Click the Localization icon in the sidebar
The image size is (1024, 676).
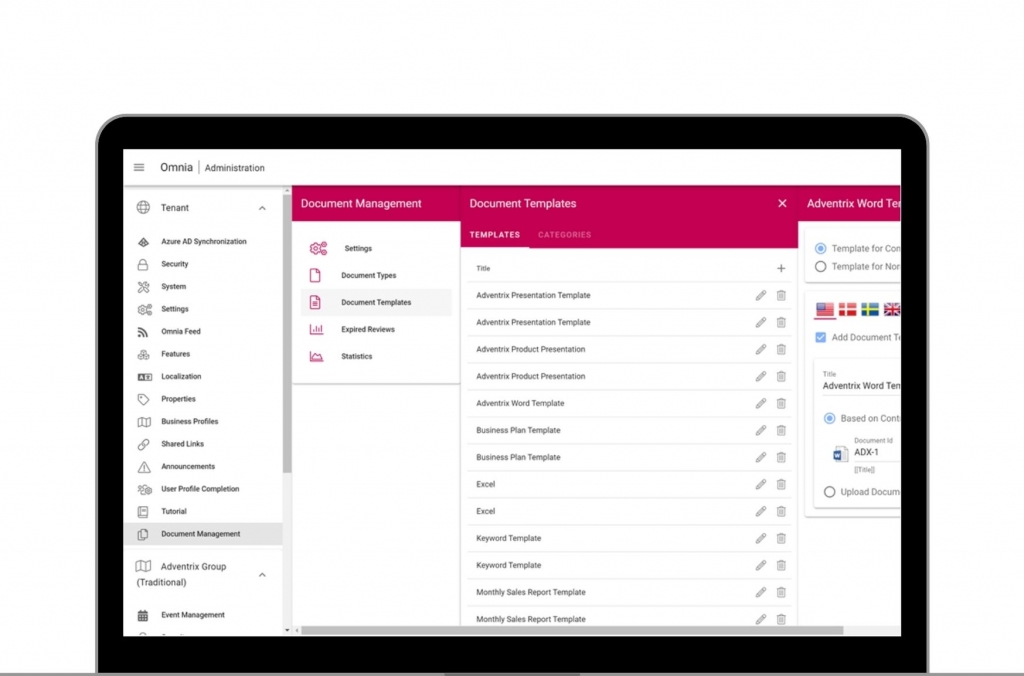coord(144,377)
